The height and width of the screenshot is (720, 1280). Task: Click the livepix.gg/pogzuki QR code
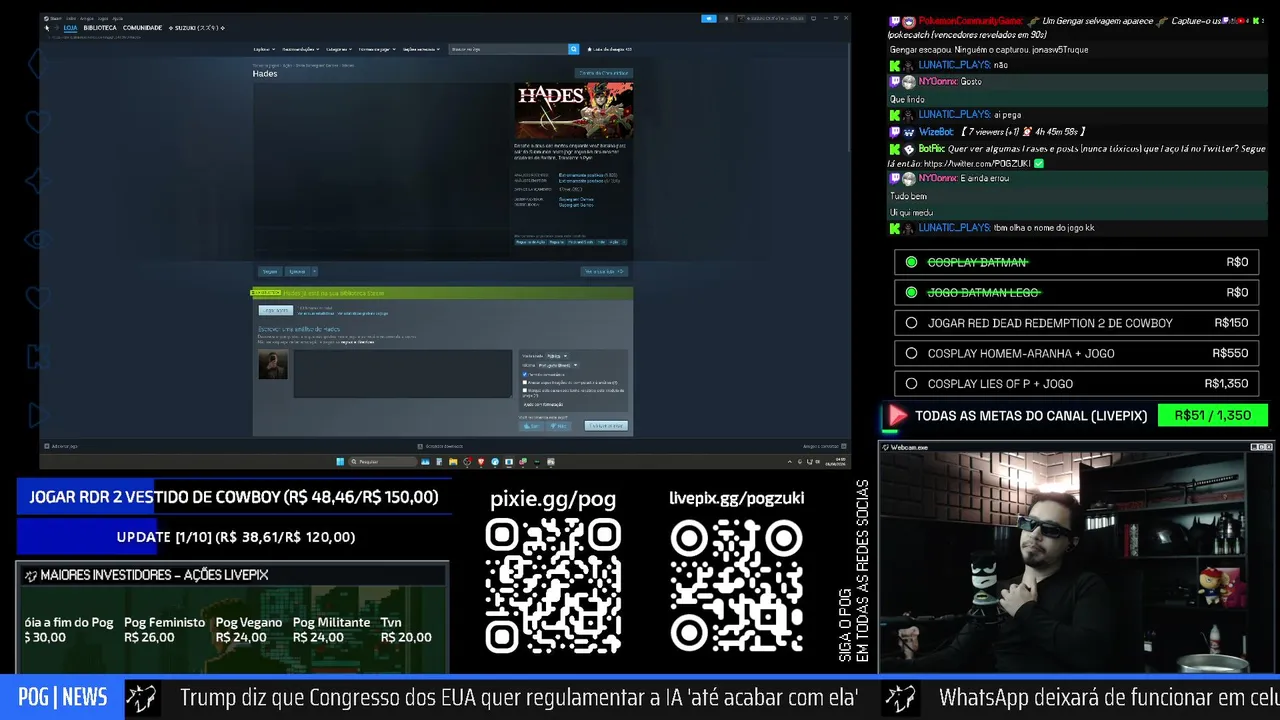click(737, 587)
